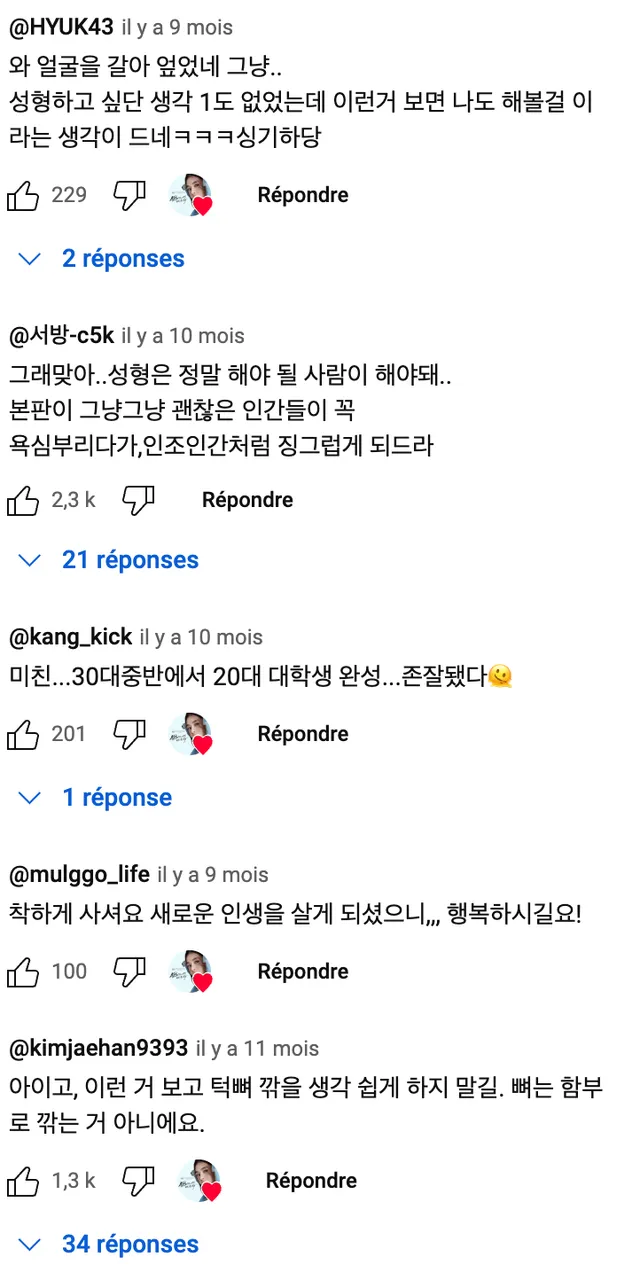Reply to the @mulggo_life comment
This screenshot has width=640, height=1280.
(x=303, y=972)
